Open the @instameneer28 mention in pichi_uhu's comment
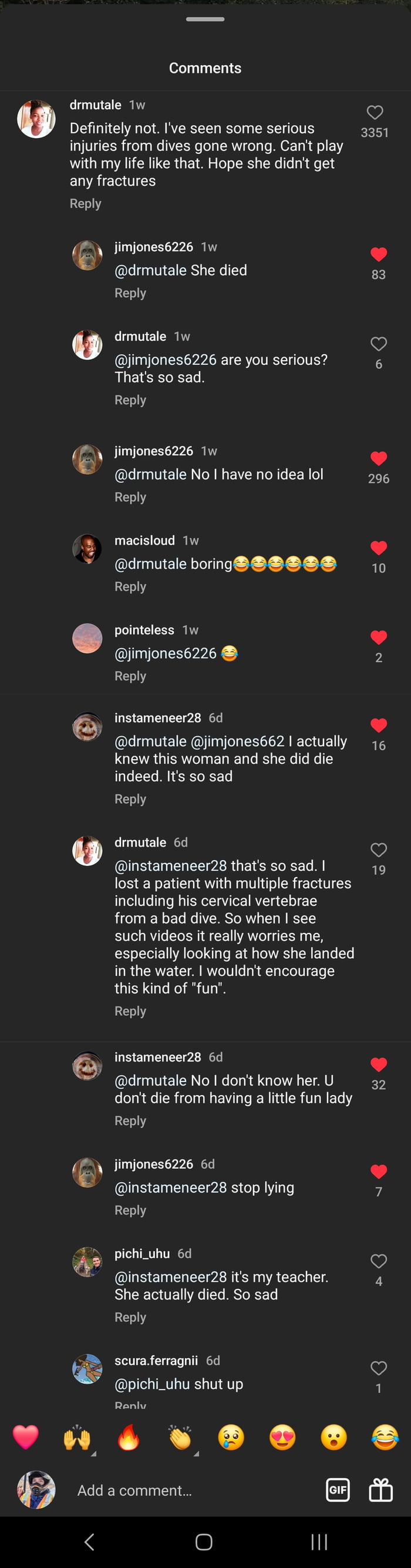This screenshot has height=1568, width=411. pos(170,1277)
